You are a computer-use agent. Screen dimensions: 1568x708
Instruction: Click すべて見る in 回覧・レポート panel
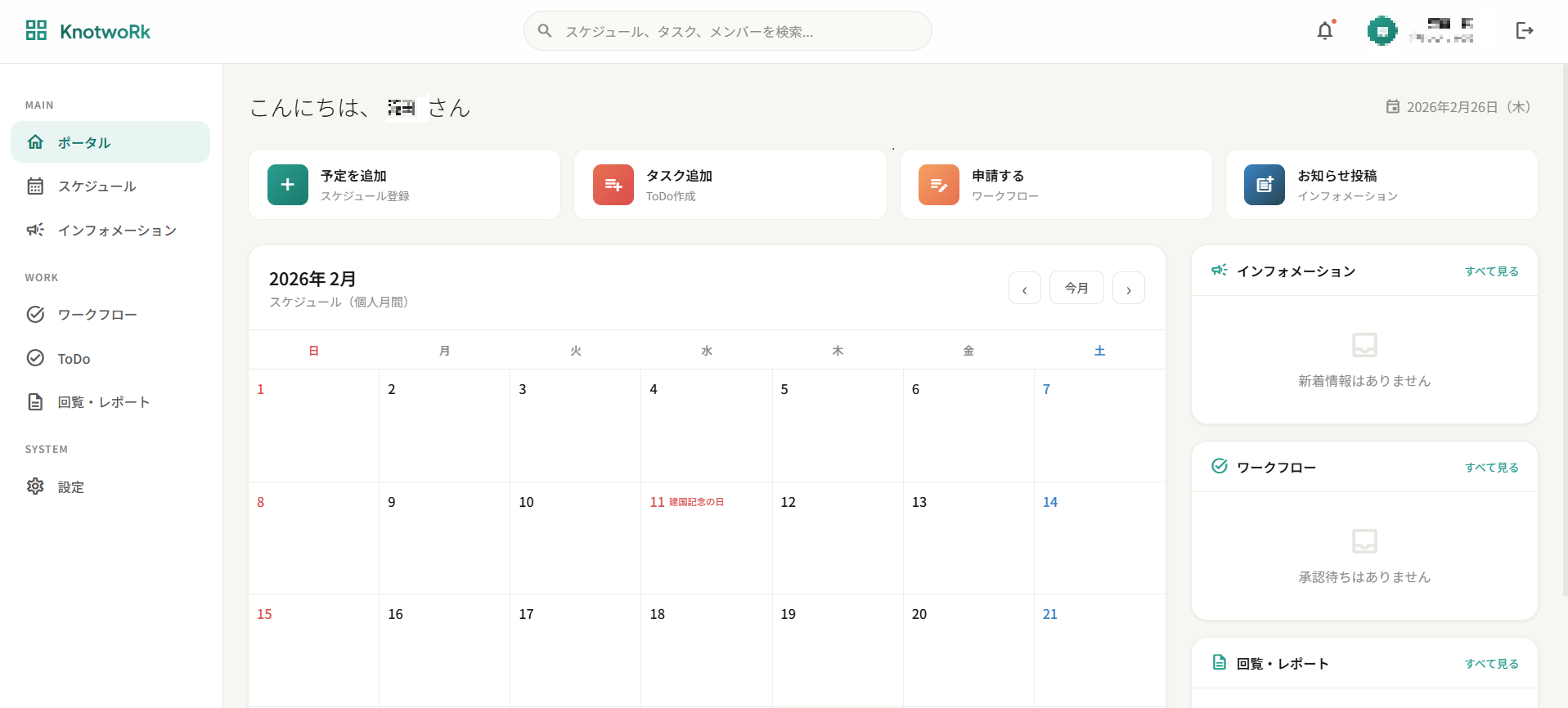pyautogui.click(x=1491, y=664)
